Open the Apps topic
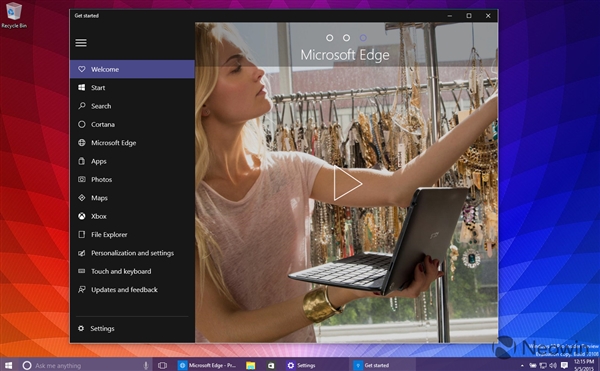 point(132,161)
